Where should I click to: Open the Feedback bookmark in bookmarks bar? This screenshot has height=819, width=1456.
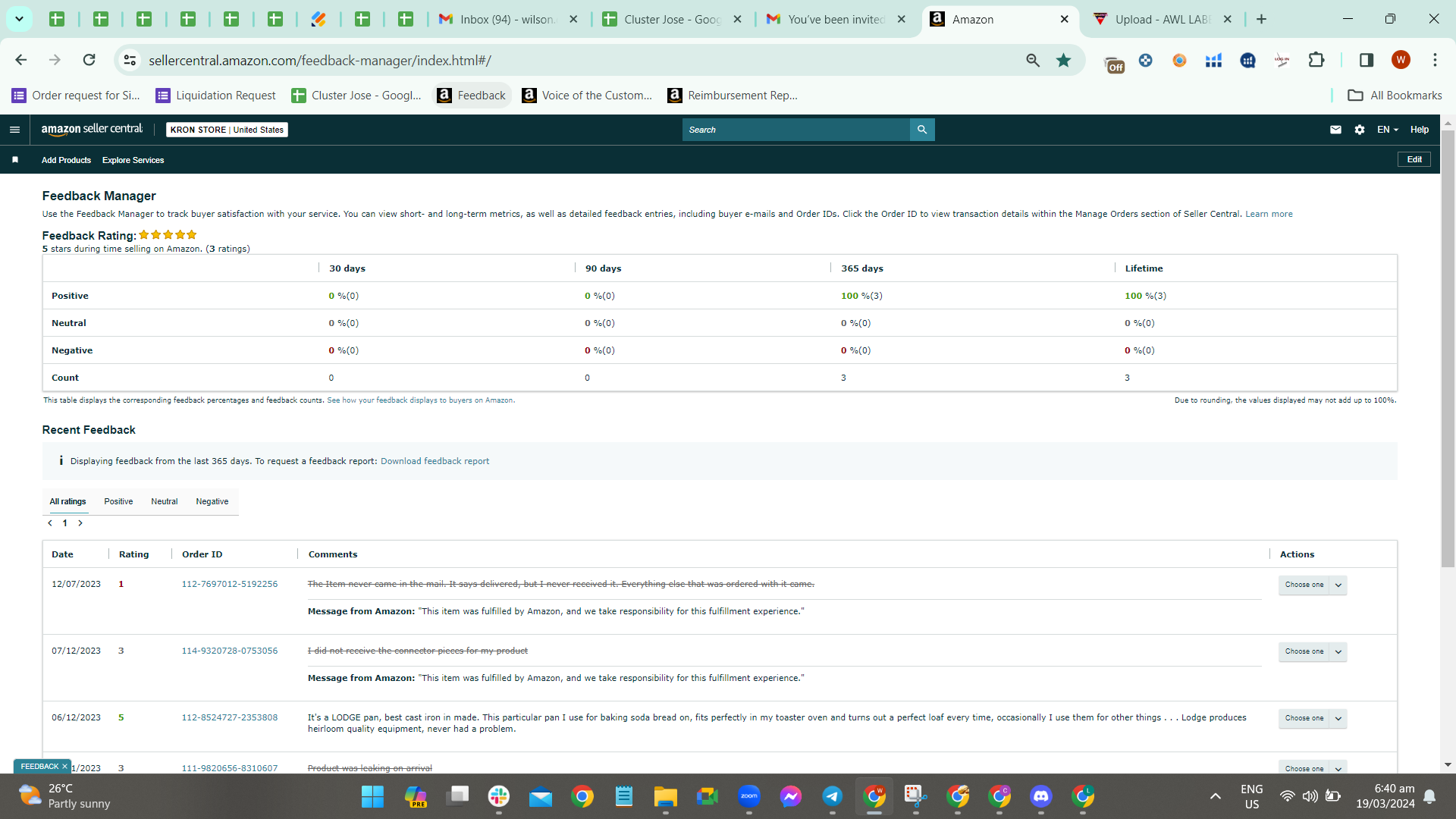pos(472,95)
